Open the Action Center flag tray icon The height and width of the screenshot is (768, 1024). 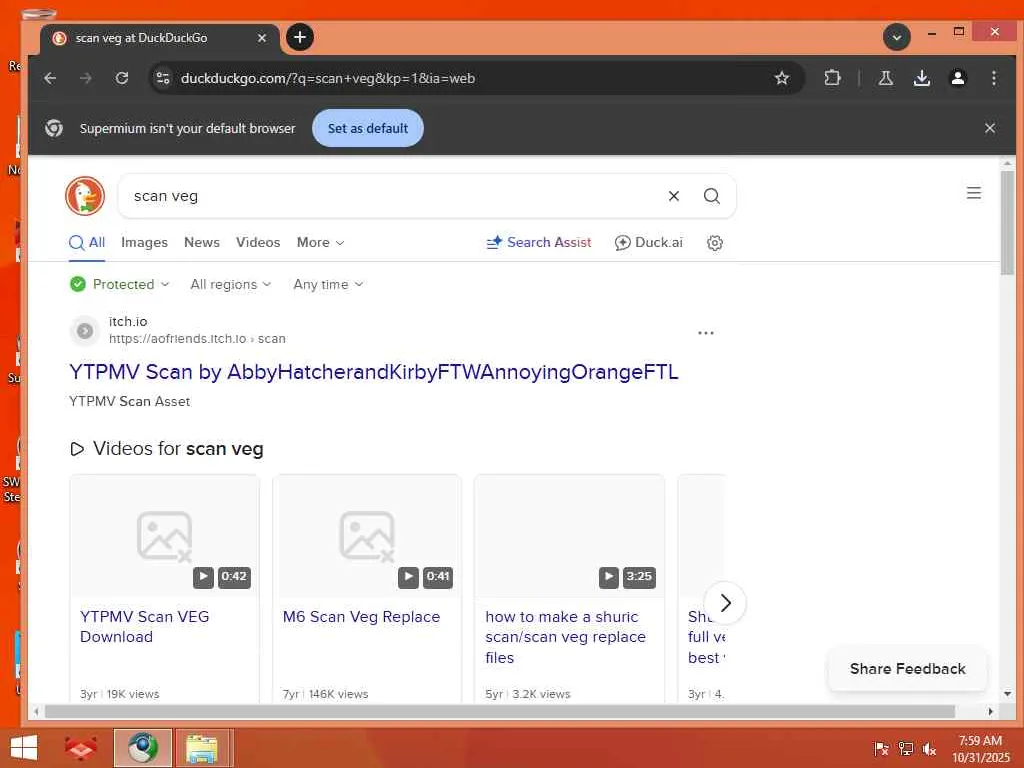[x=881, y=749]
